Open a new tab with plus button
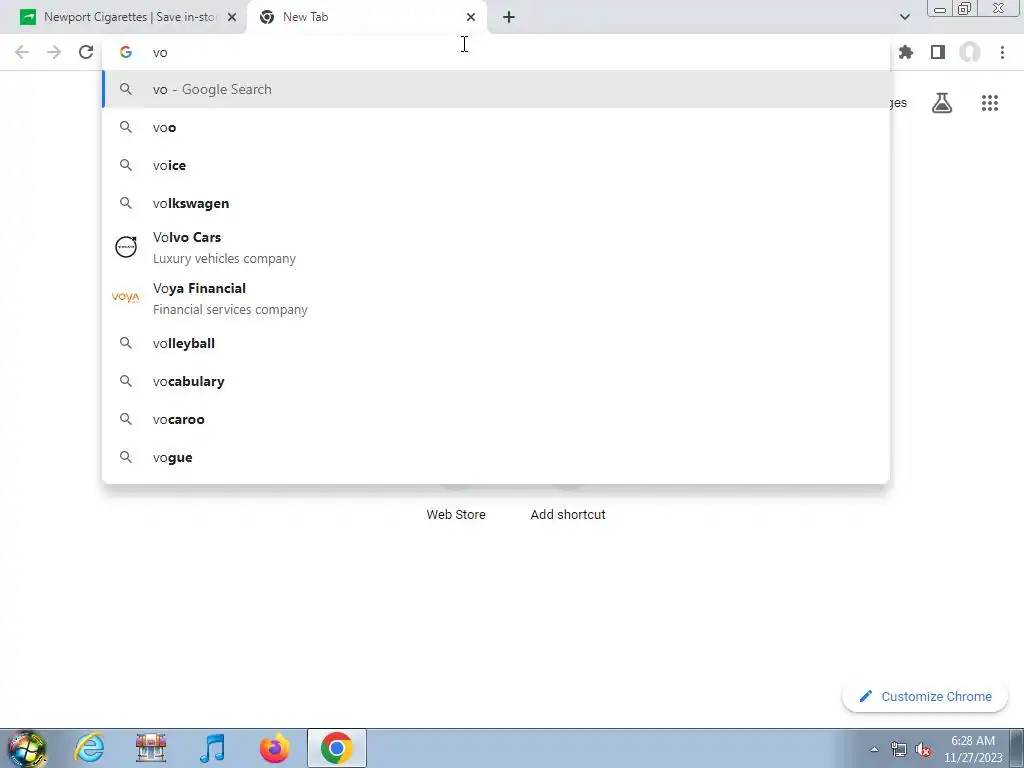The image size is (1024, 768). pyautogui.click(x=509, y=17)
